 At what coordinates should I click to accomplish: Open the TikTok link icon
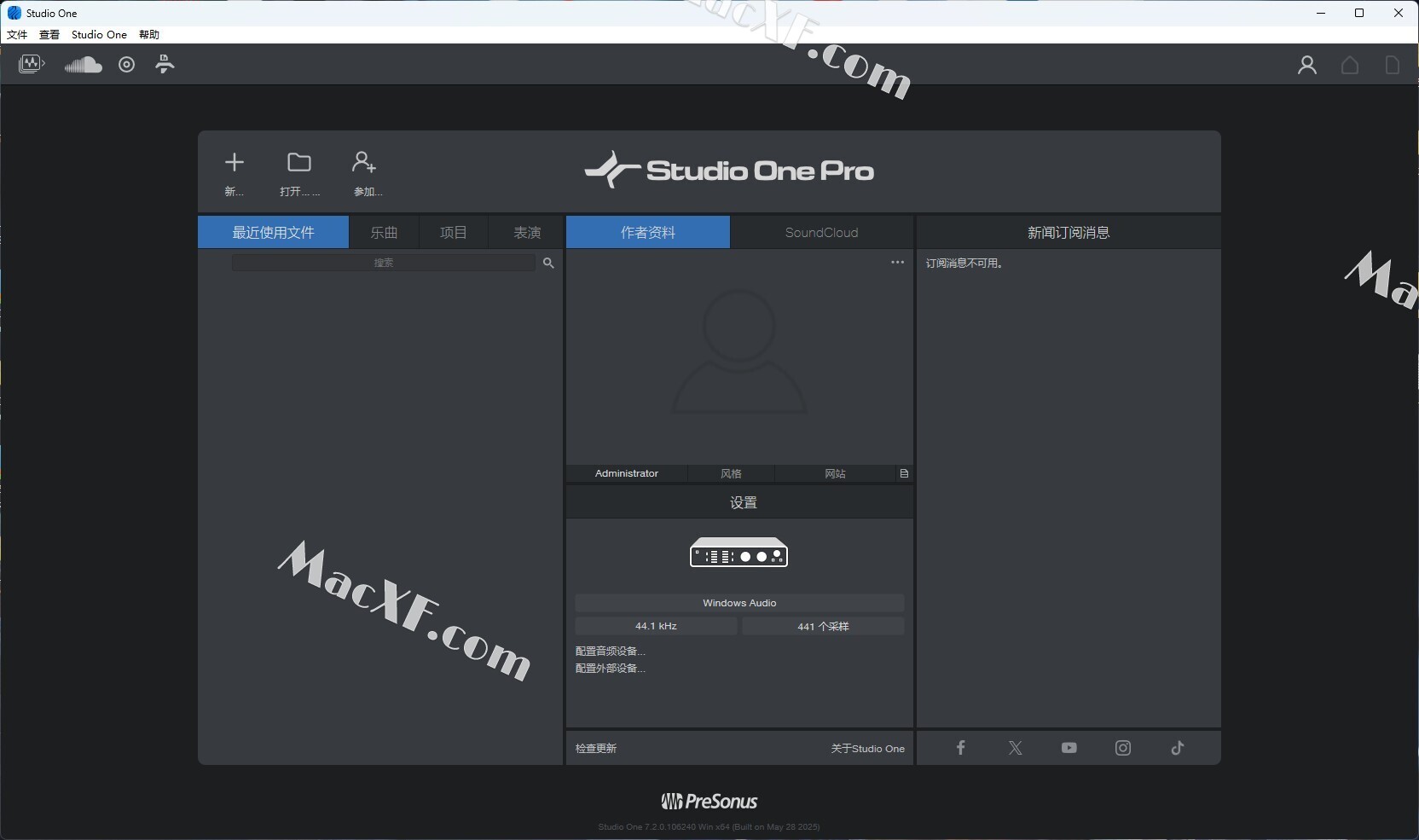[1178, 748]
